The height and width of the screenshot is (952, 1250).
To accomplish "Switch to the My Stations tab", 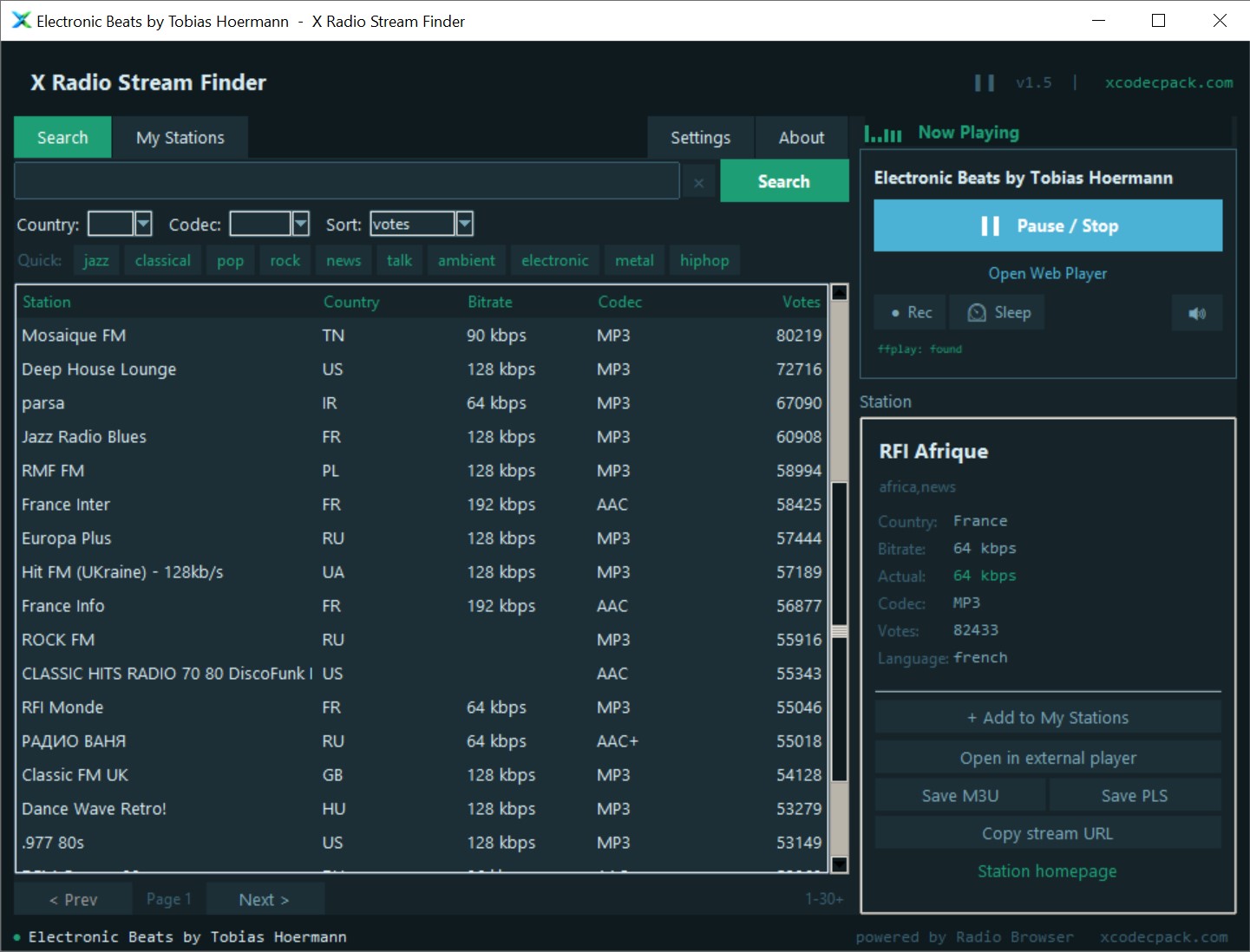I will coord(180,138).
